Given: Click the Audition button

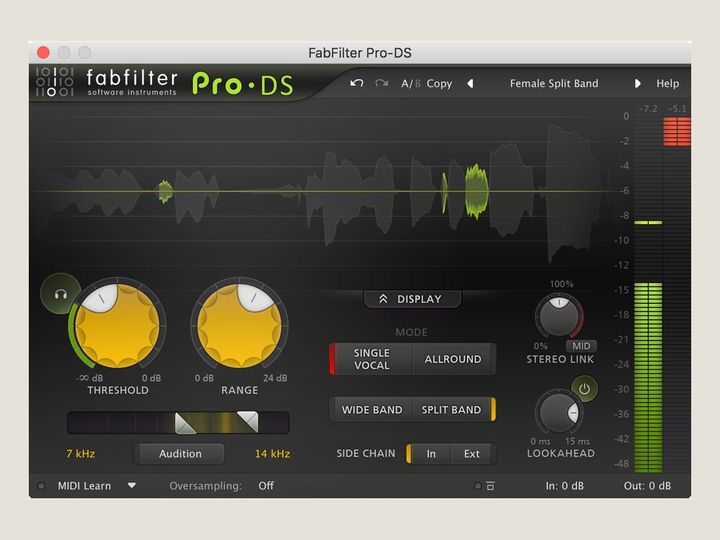Looking at the screenshot, I should tap(180, 454).
